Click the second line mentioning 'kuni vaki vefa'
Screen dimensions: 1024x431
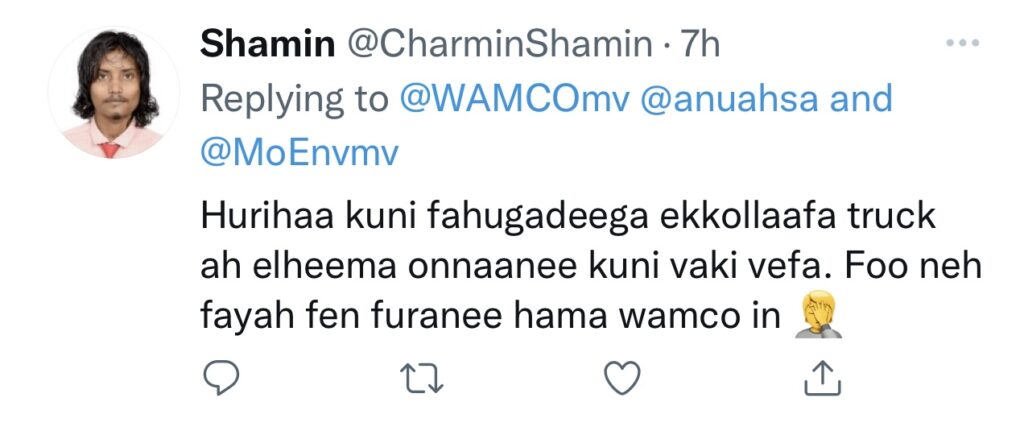pyautogui.click(x=591, y=267)
